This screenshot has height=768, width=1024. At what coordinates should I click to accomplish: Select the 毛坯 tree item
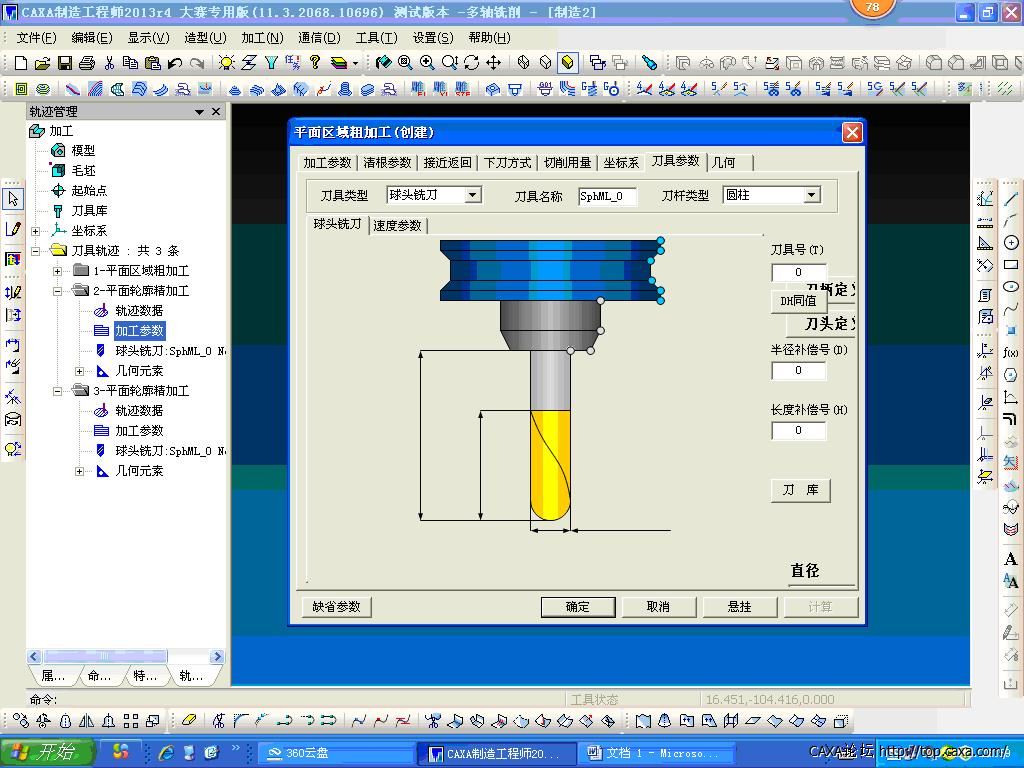[83, 170]
